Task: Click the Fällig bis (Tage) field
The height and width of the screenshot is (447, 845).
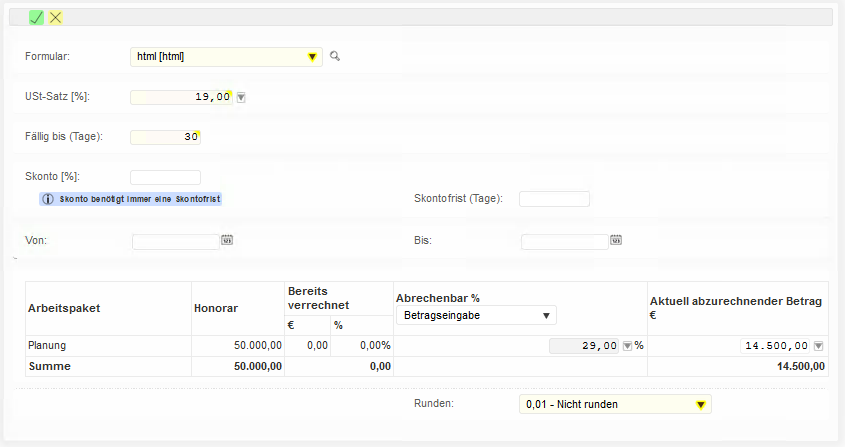Action: click(x=165, y=137)
